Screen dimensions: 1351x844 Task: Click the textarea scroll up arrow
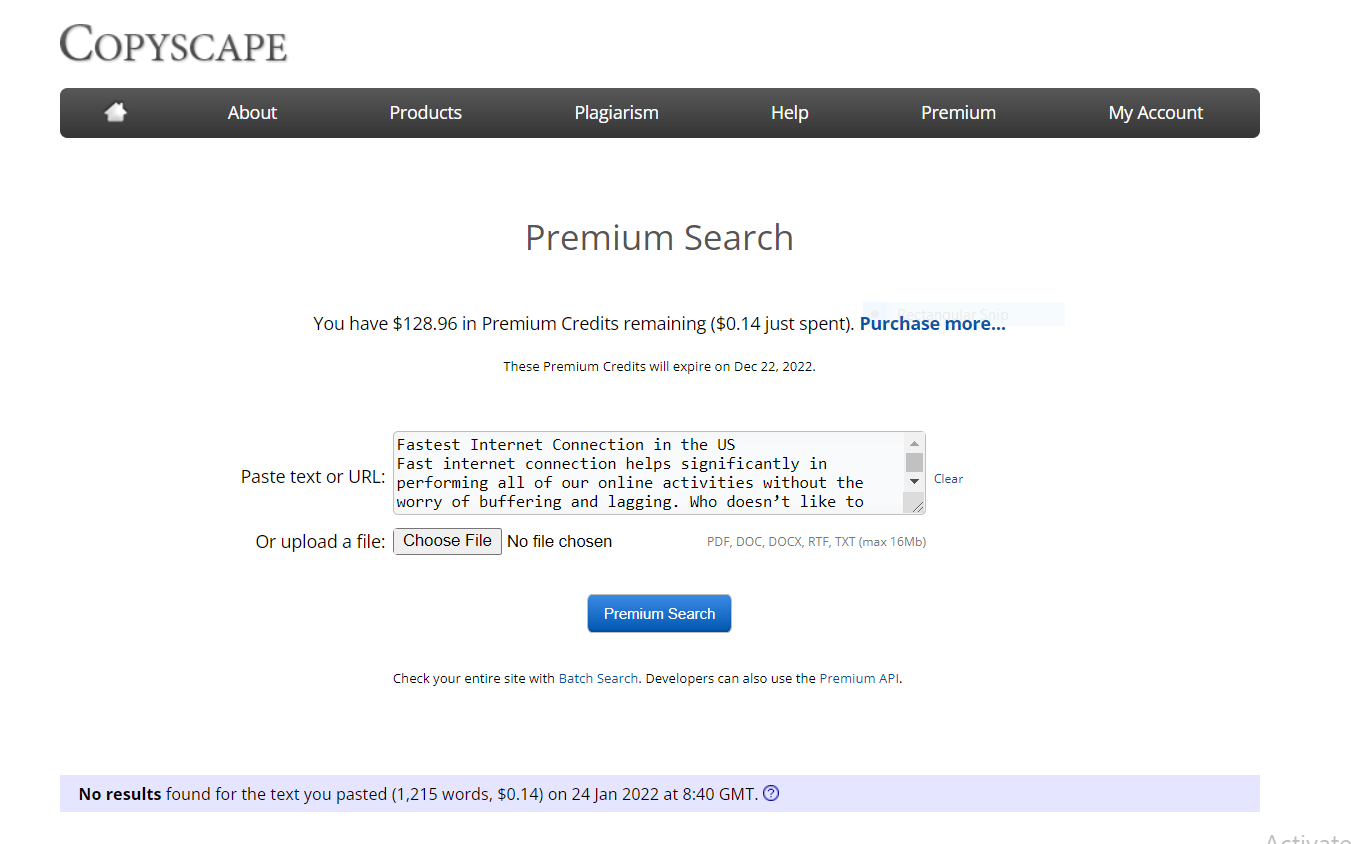pyautogui.click(x=914, y=443)
